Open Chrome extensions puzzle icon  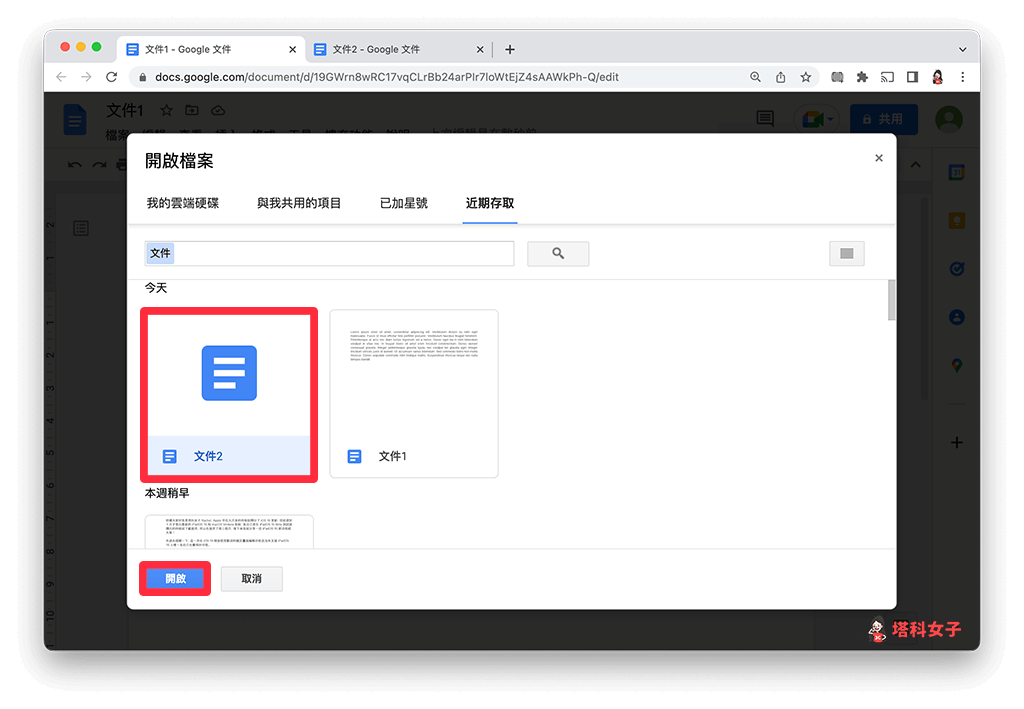coord(861,77)
